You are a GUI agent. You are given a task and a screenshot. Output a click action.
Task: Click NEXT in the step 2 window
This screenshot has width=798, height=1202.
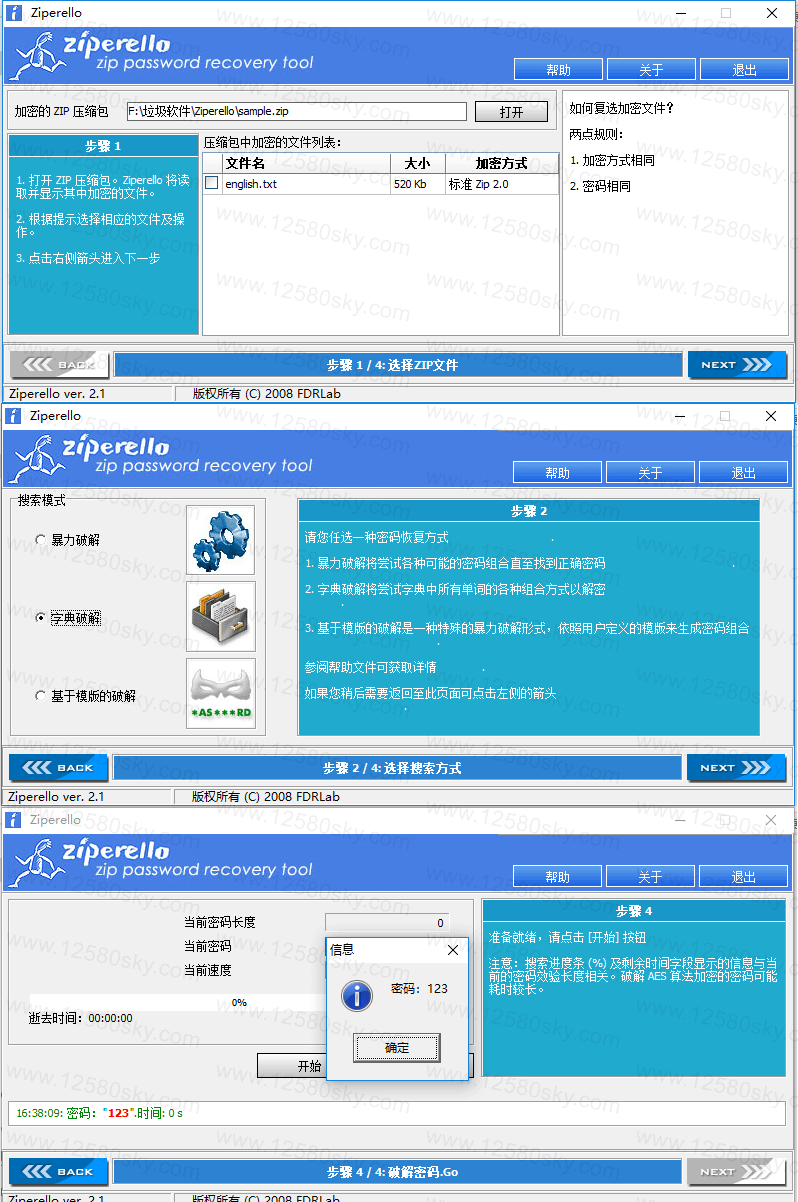point(736,768)
